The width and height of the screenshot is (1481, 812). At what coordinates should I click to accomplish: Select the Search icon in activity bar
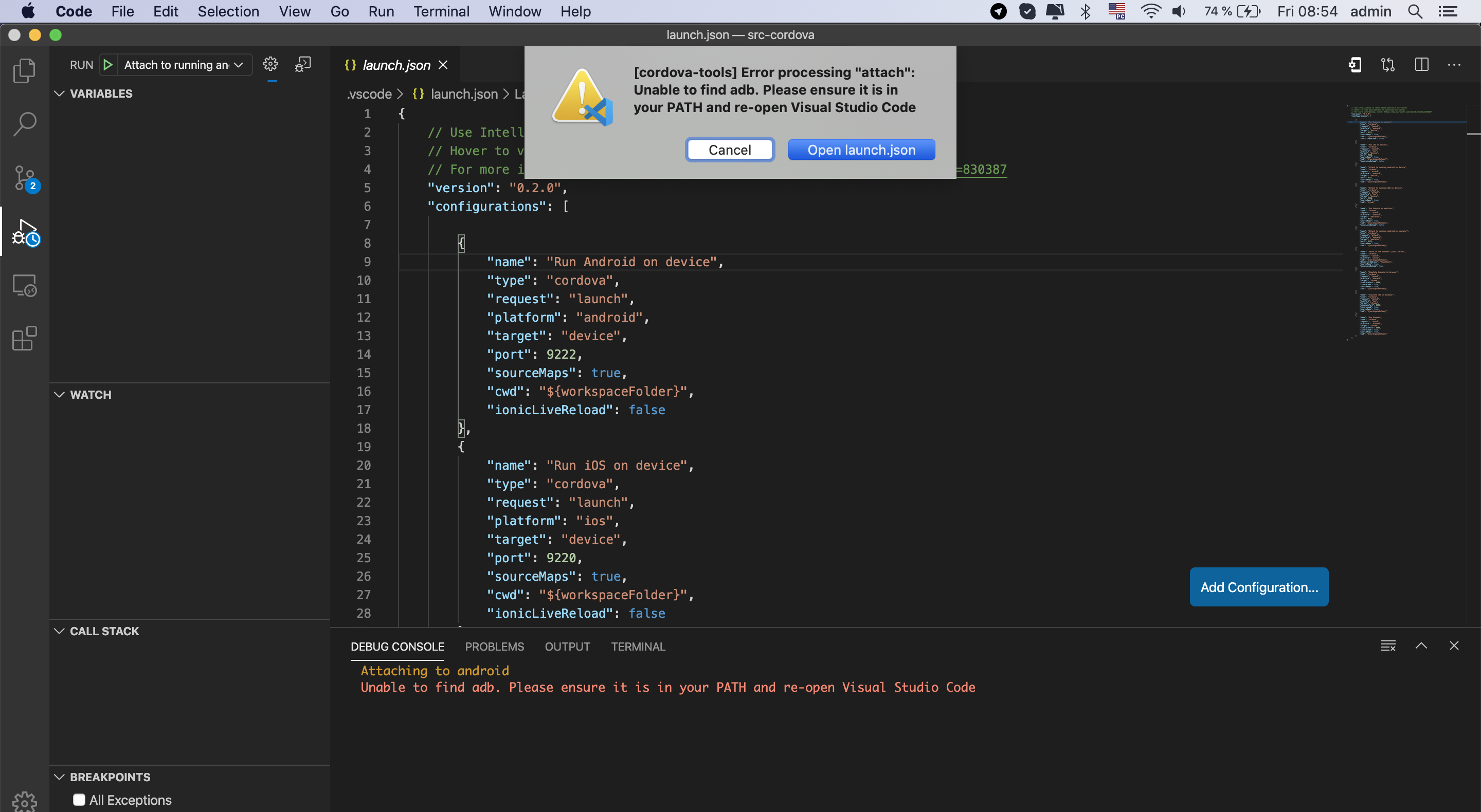point(25,123)
